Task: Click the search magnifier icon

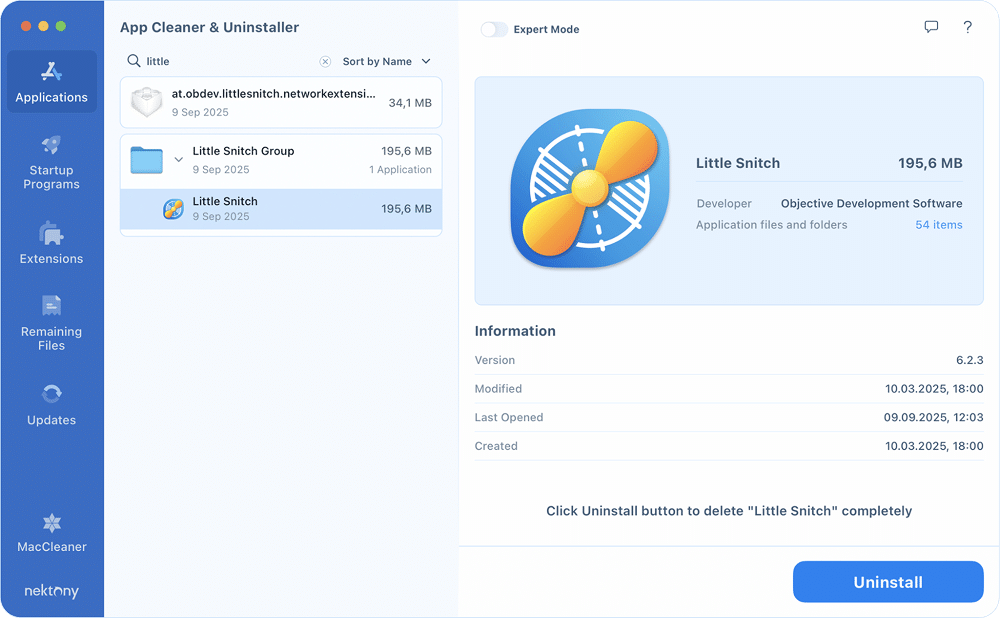Action: (x=133, y=61)
